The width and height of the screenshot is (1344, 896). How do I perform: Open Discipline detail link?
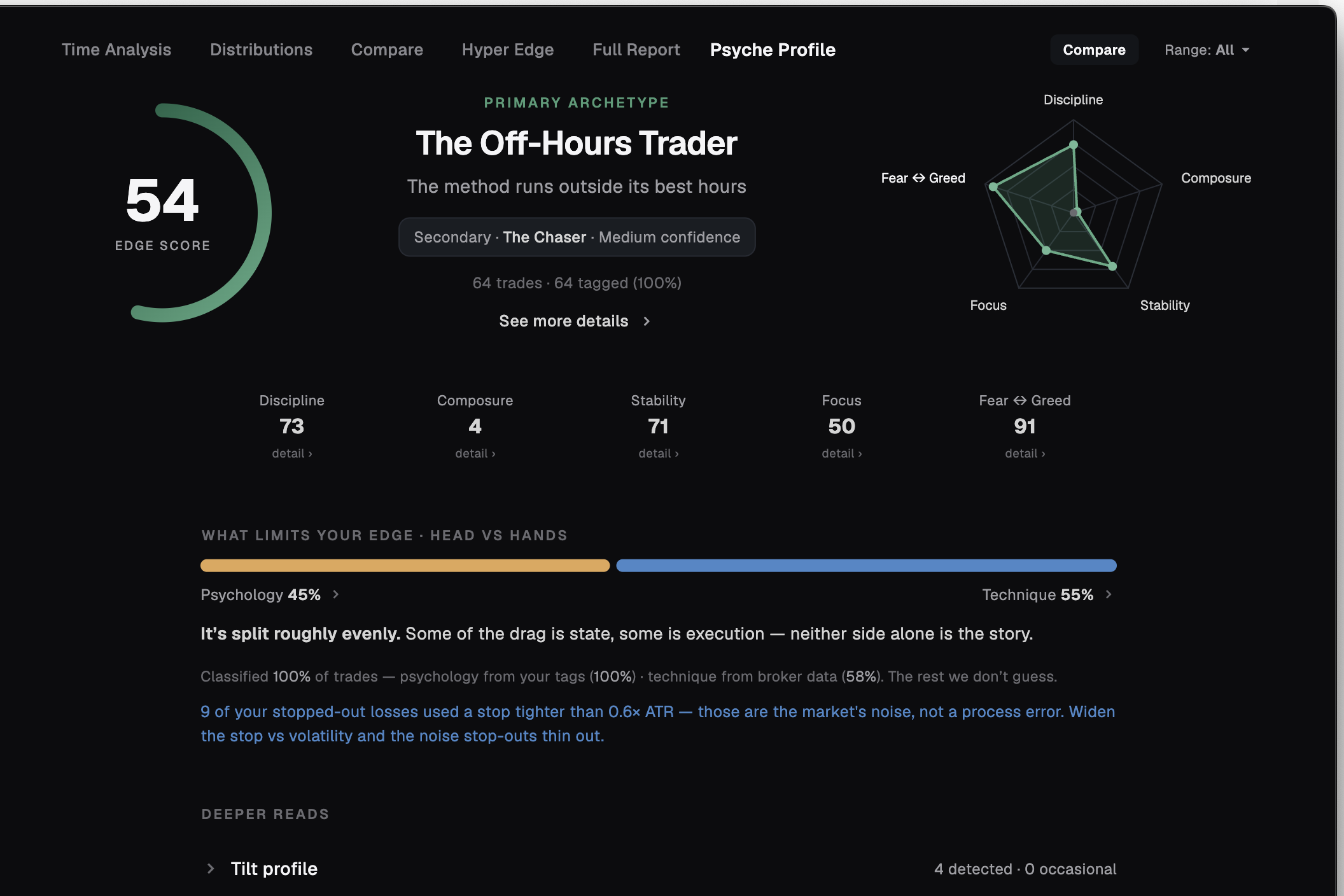292,453
